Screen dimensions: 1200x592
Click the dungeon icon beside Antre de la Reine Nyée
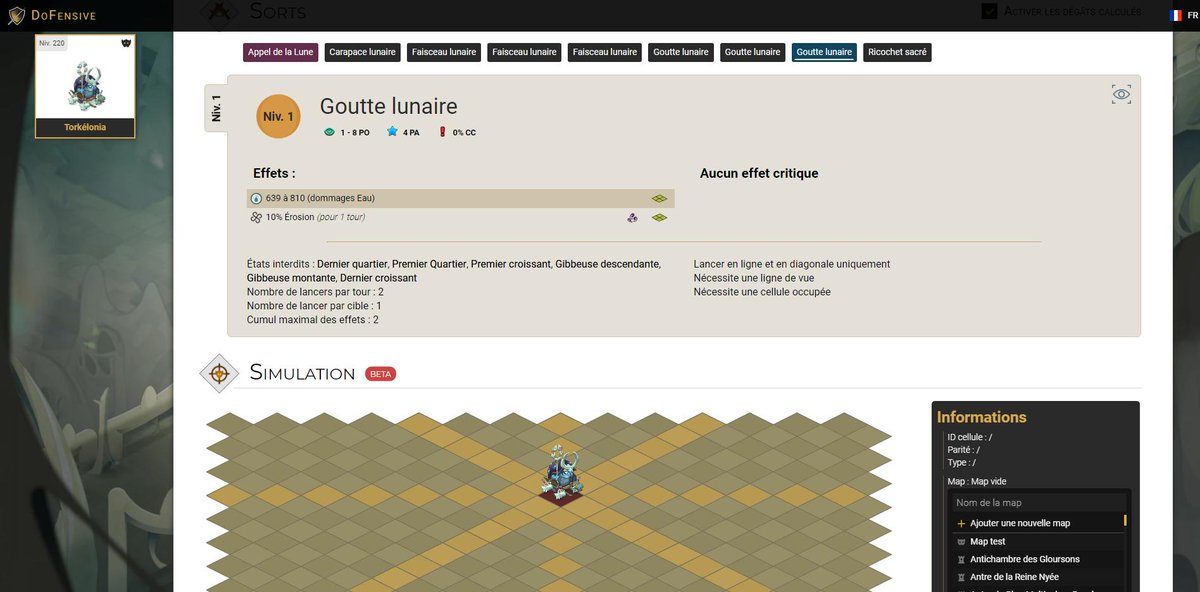click(x=961, y=577)
